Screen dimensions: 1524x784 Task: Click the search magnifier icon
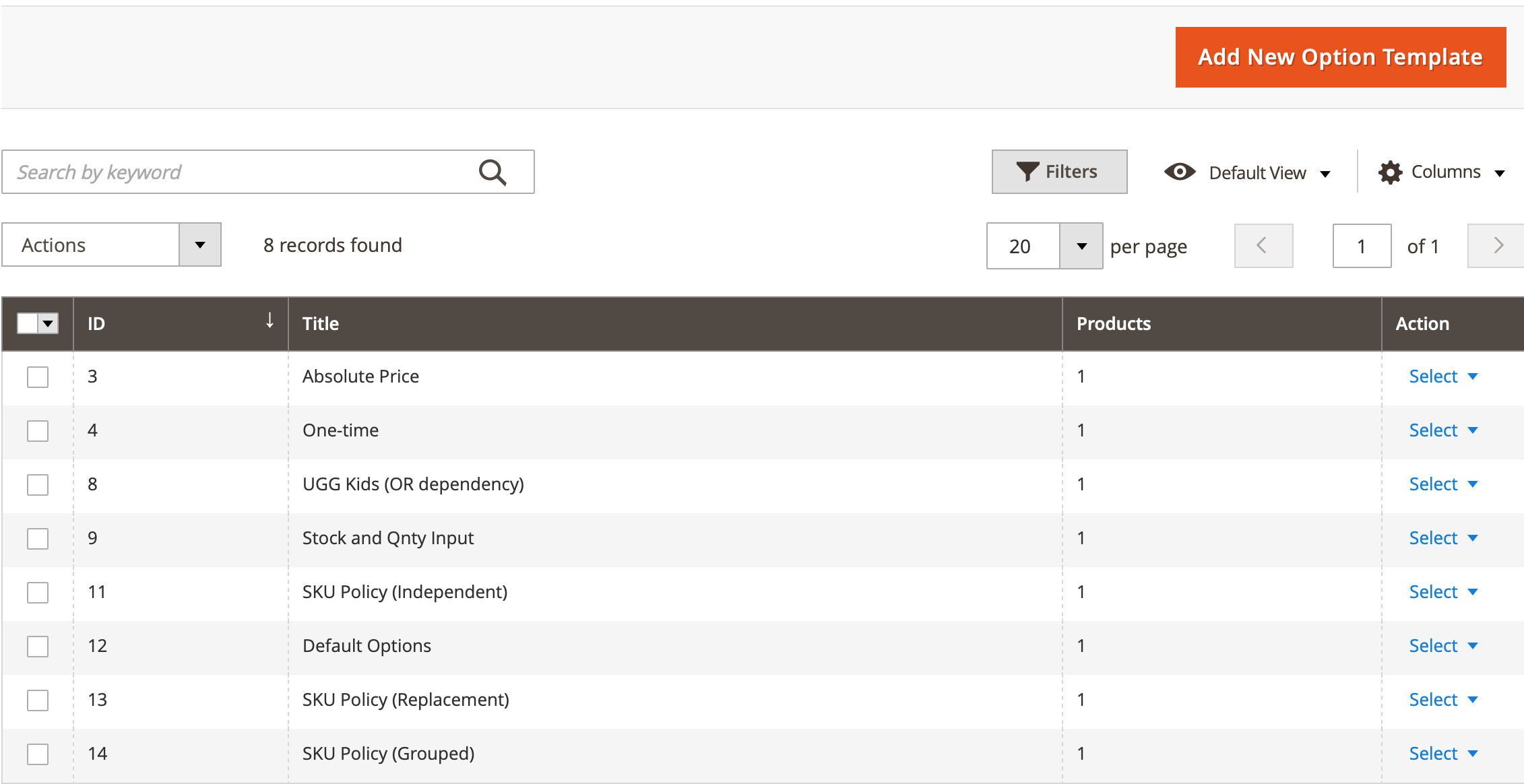coord(493,172)
